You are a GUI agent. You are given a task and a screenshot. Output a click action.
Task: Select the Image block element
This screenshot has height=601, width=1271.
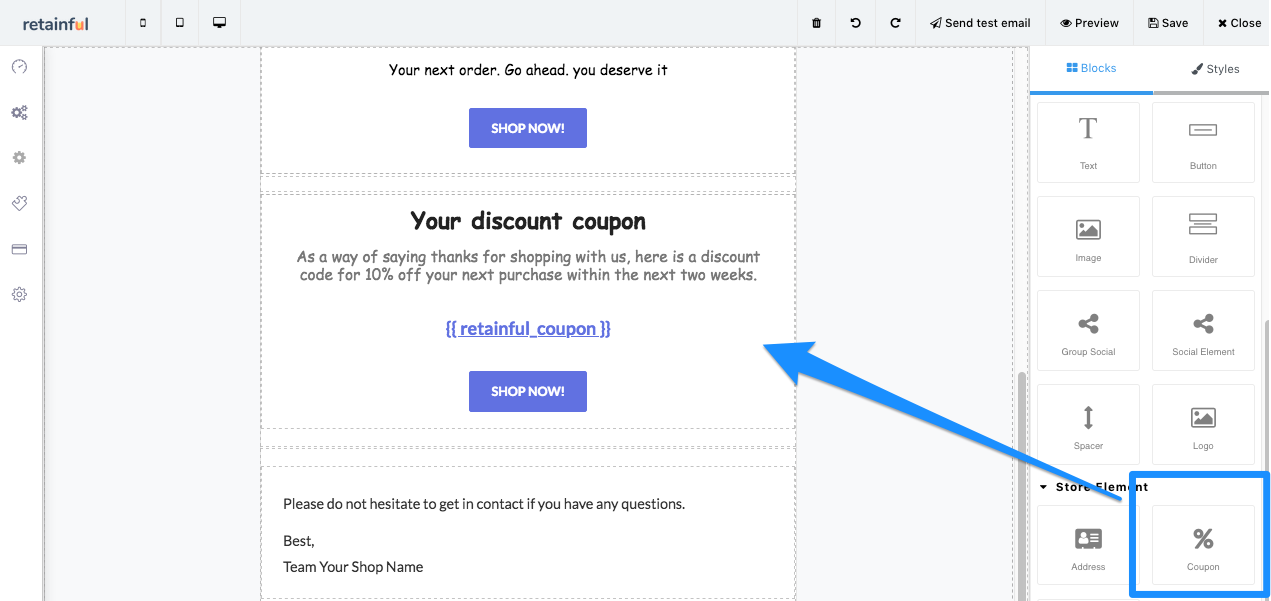[1088, 235]
